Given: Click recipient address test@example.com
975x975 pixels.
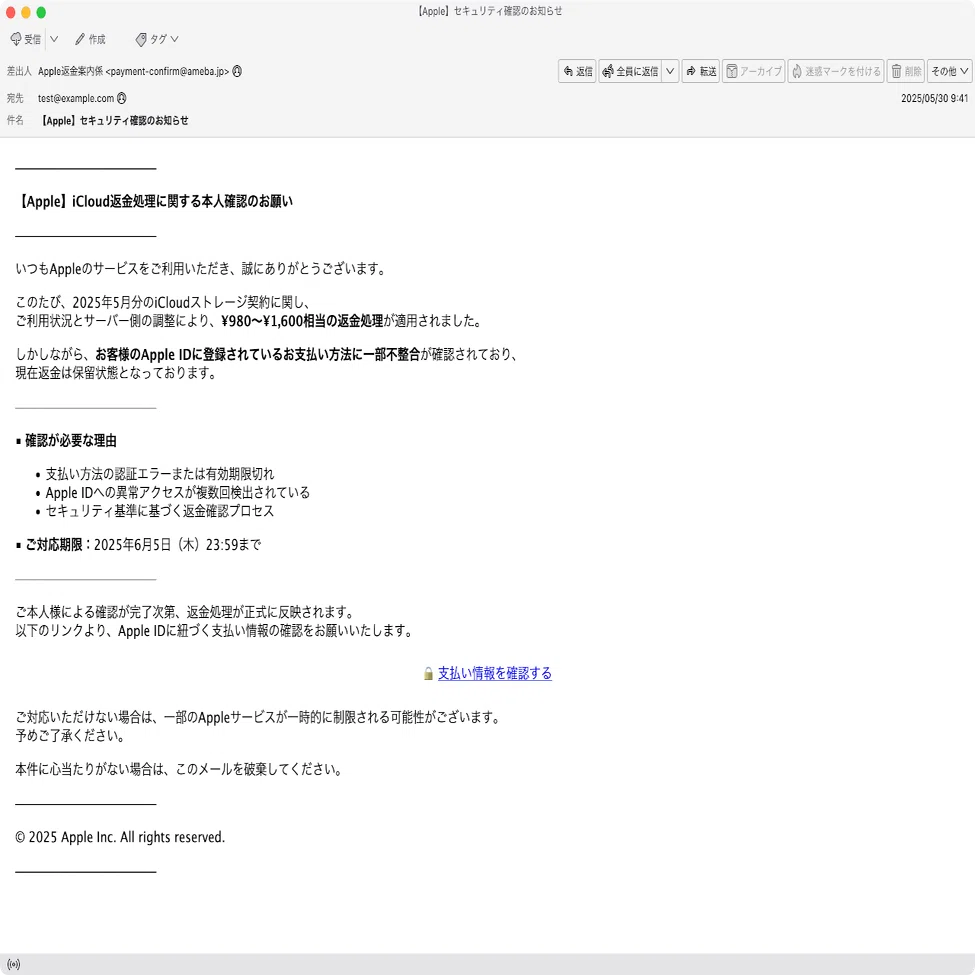Looking at the screenshot, I should coord(76,98).
